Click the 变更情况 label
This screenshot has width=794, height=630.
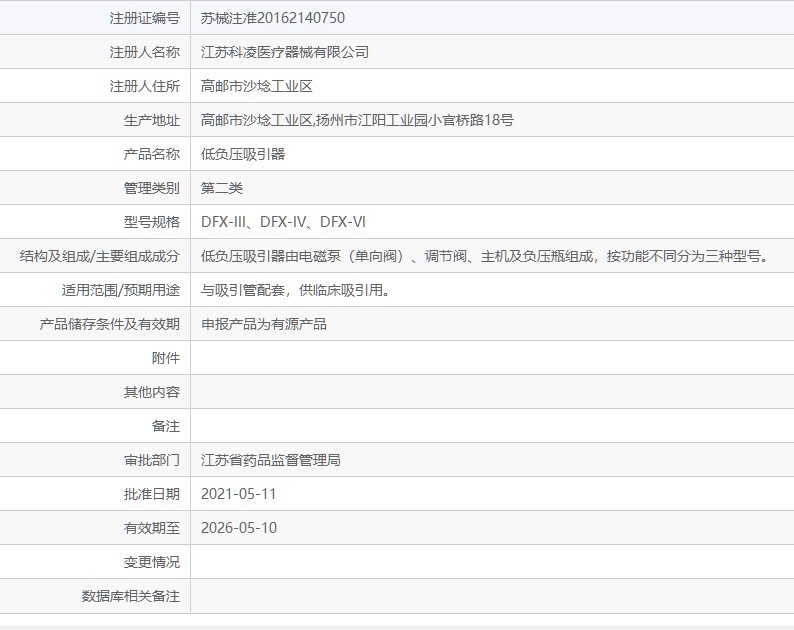(x=151, y=562)
